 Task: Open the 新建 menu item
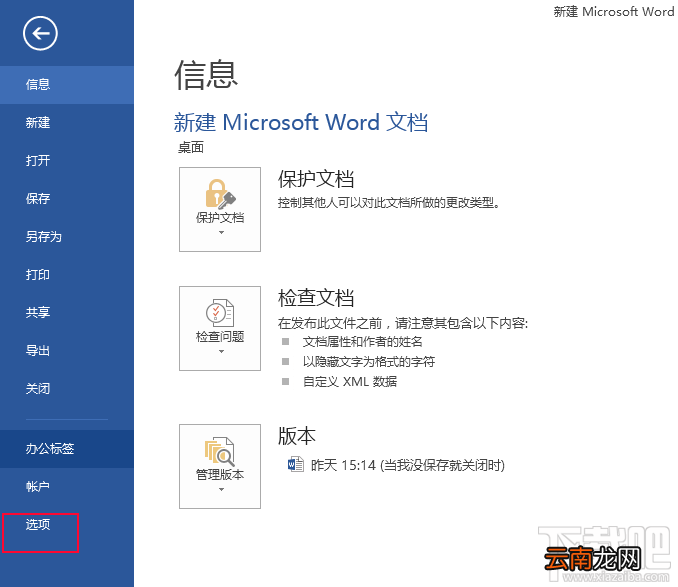point(67,123)
